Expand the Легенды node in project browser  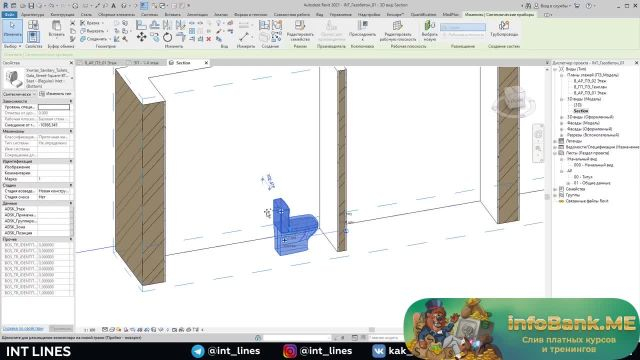pyautogui.click(x=555, y=141)
